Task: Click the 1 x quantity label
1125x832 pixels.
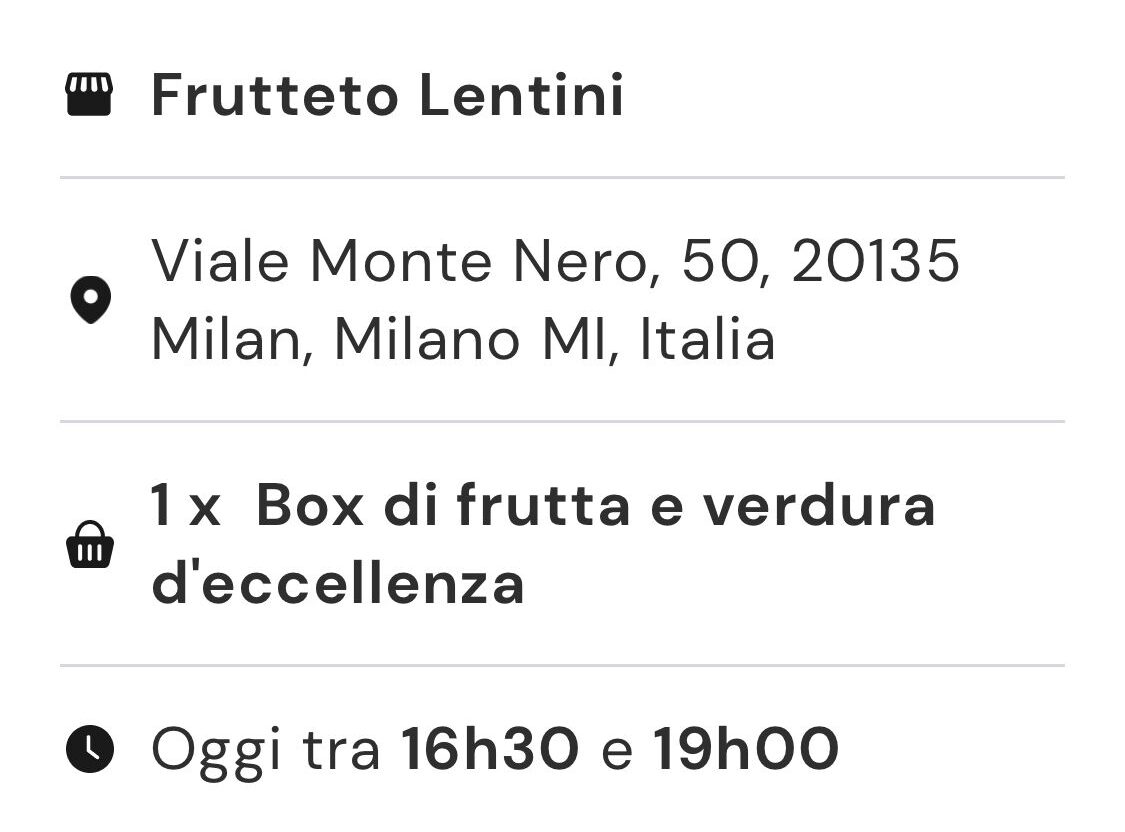Action: click(x=185, y=505)
